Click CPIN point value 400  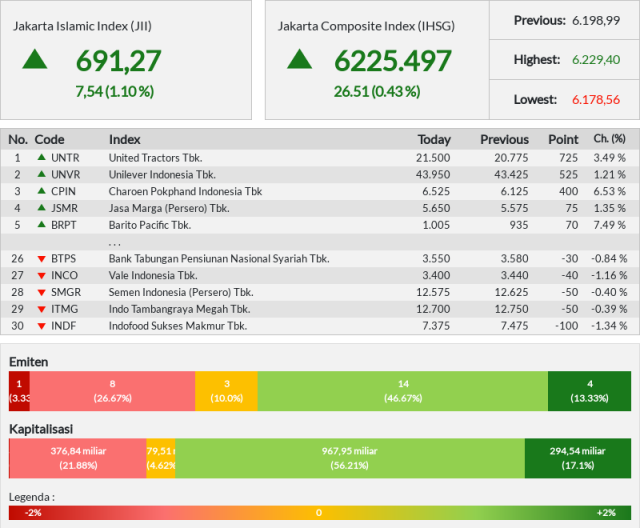click(569, 191)
